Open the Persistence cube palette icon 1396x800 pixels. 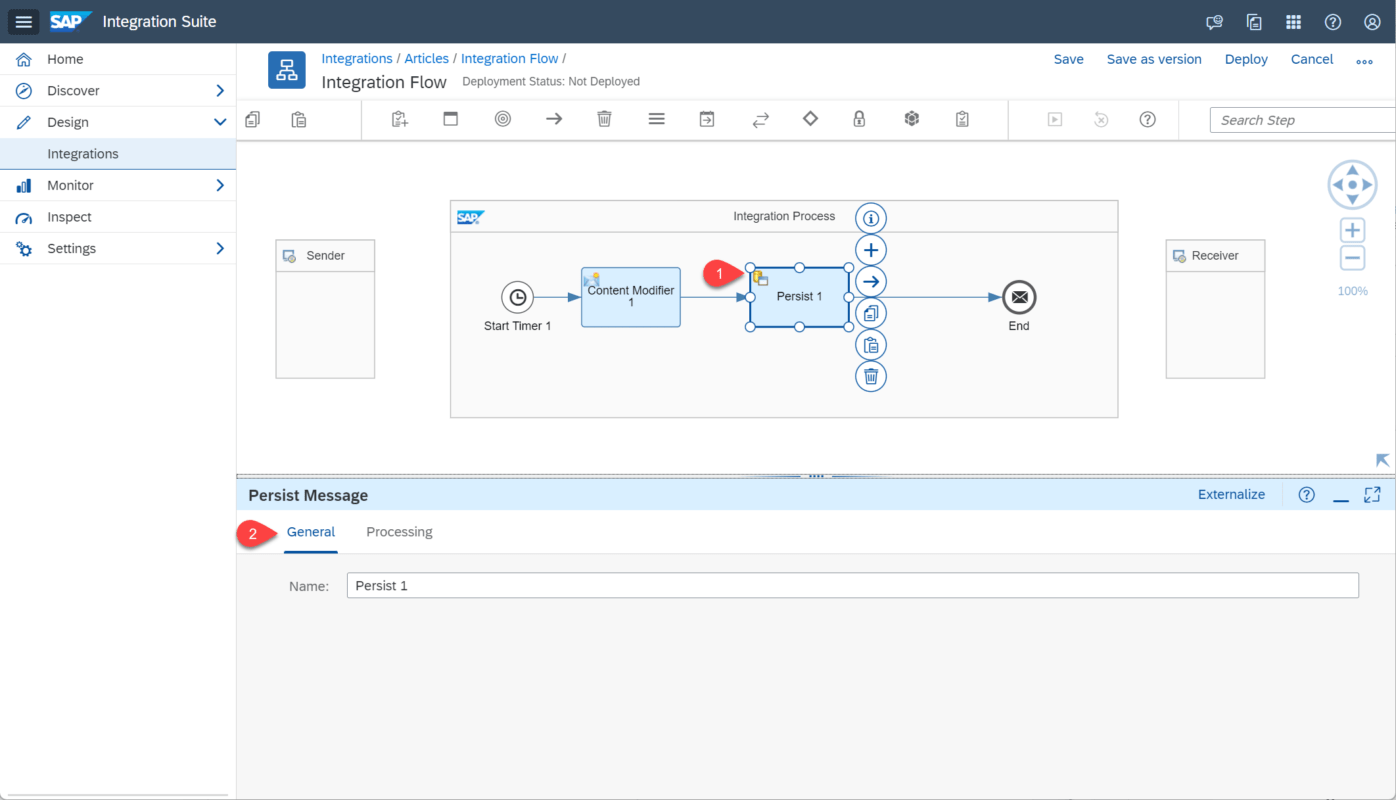pos(912,119)
